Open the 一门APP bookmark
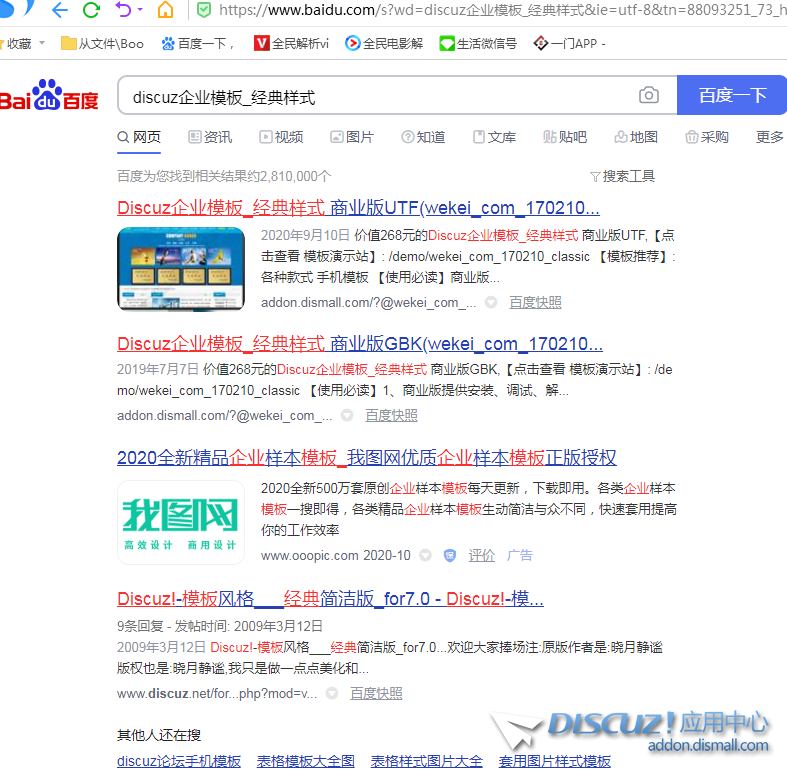Screen dimensions: 787x771 click(570, 44)
